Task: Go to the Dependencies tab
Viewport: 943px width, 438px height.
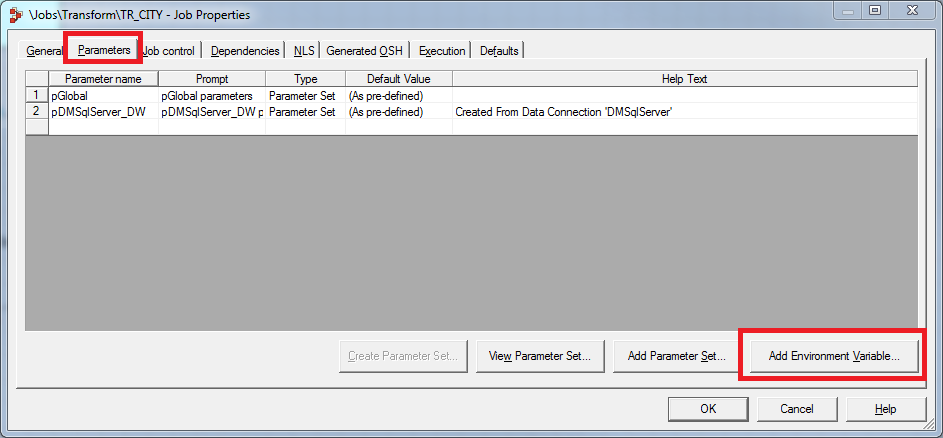Action: click(x=245, y=51)
